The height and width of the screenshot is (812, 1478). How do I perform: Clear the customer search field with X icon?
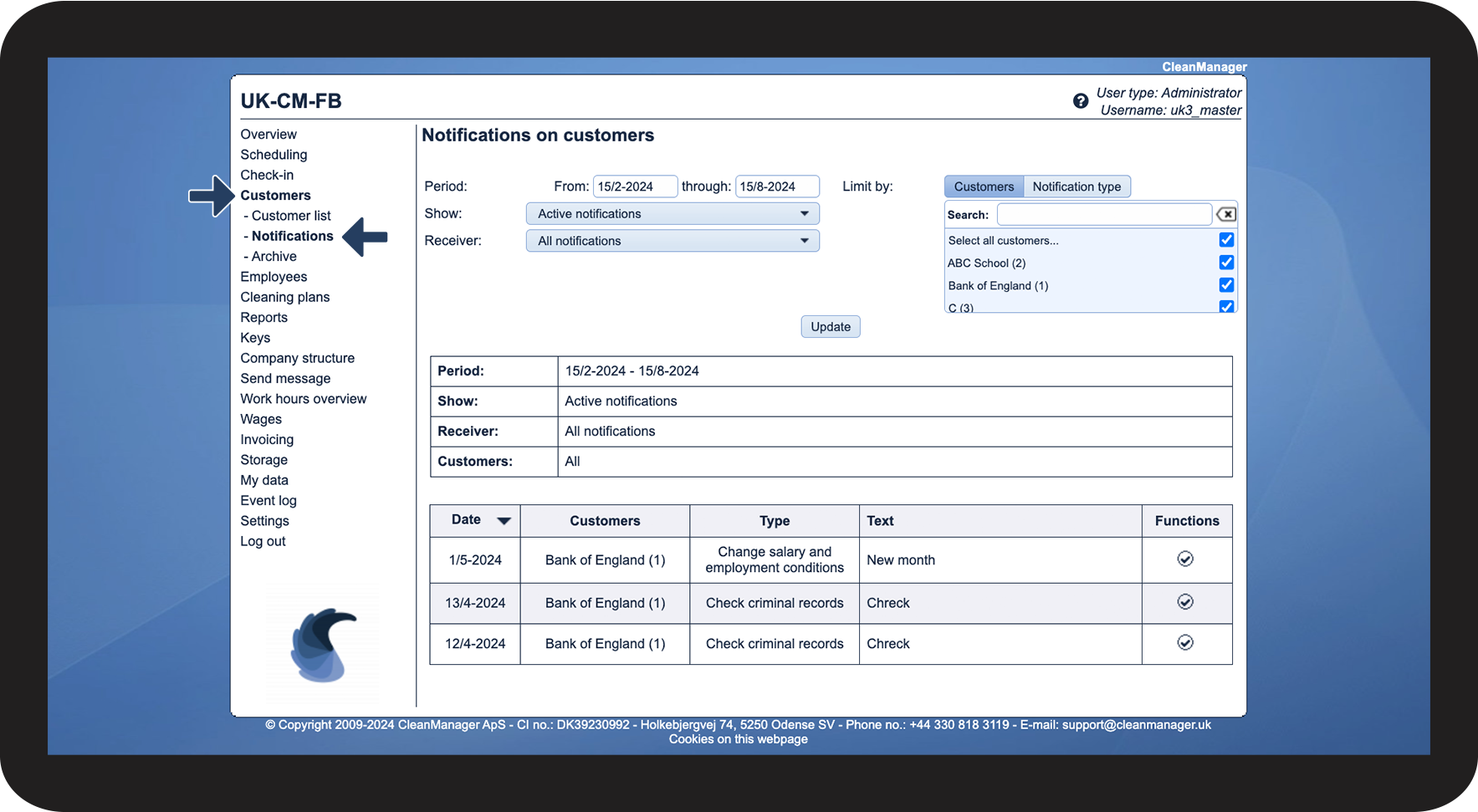1226,215
